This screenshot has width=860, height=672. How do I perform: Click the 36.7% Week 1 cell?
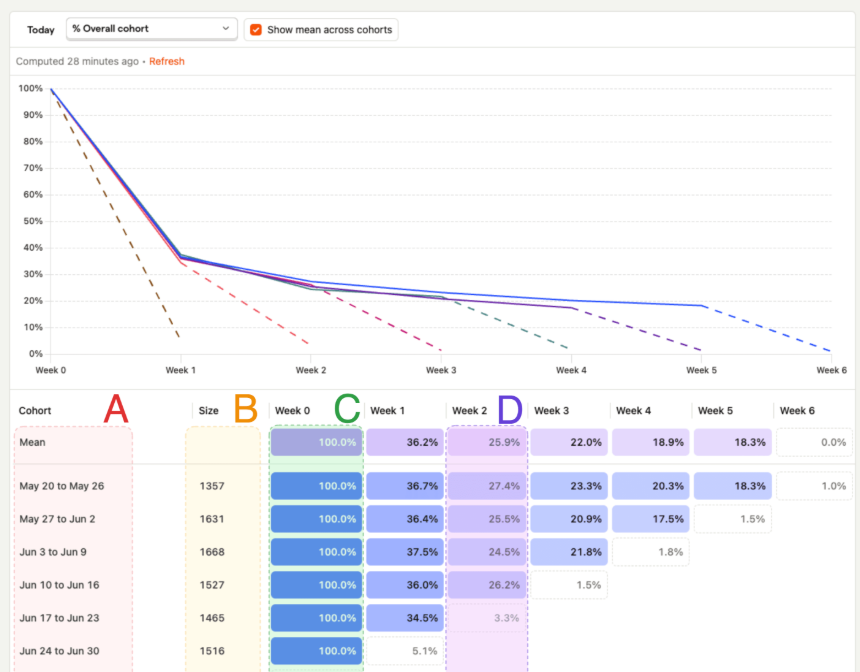point(405,486)
